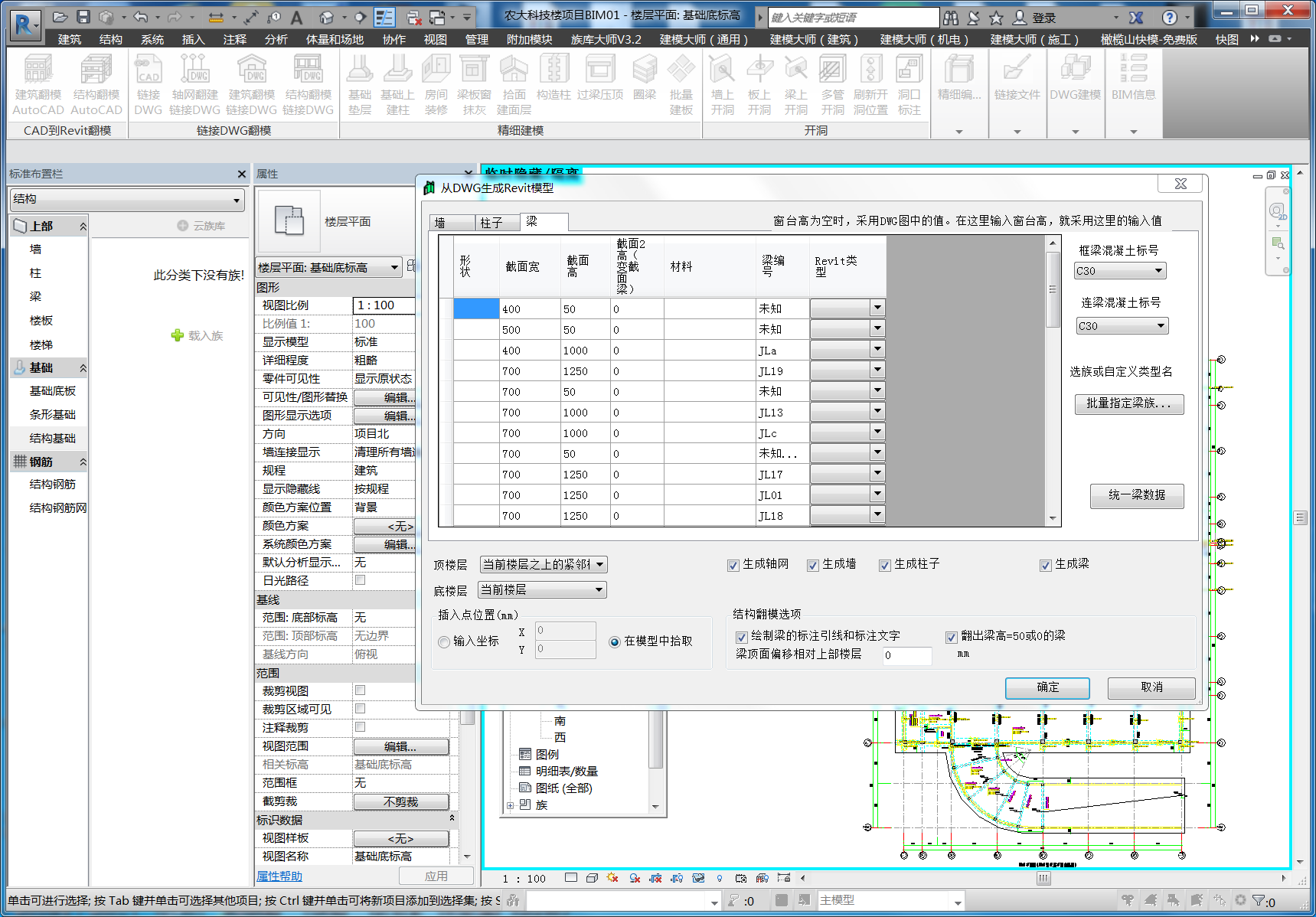Open the 结构 ribbon tab

[x=111, y=39]
